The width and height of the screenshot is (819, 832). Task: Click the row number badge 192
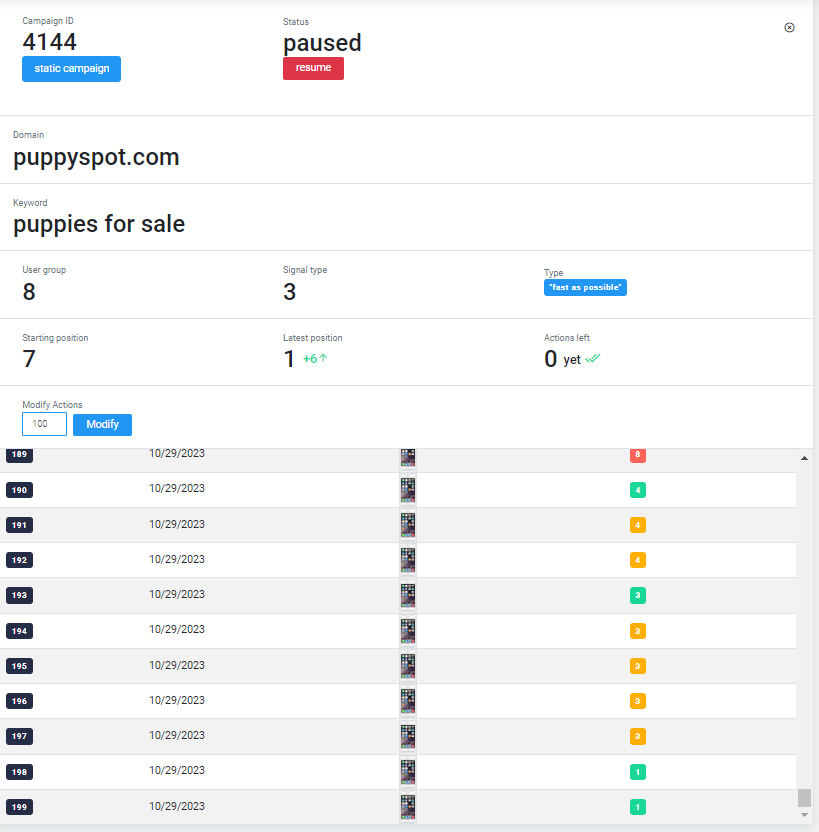point(20,560)
